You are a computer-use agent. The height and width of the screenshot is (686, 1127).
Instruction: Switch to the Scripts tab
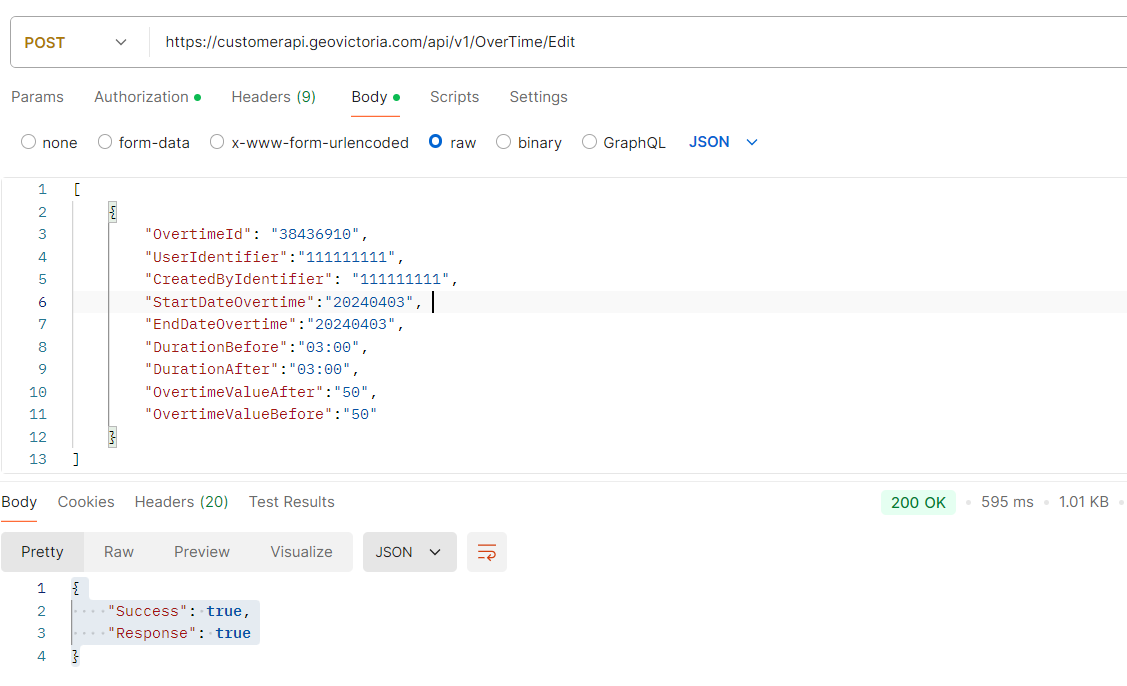click(454, 97)
